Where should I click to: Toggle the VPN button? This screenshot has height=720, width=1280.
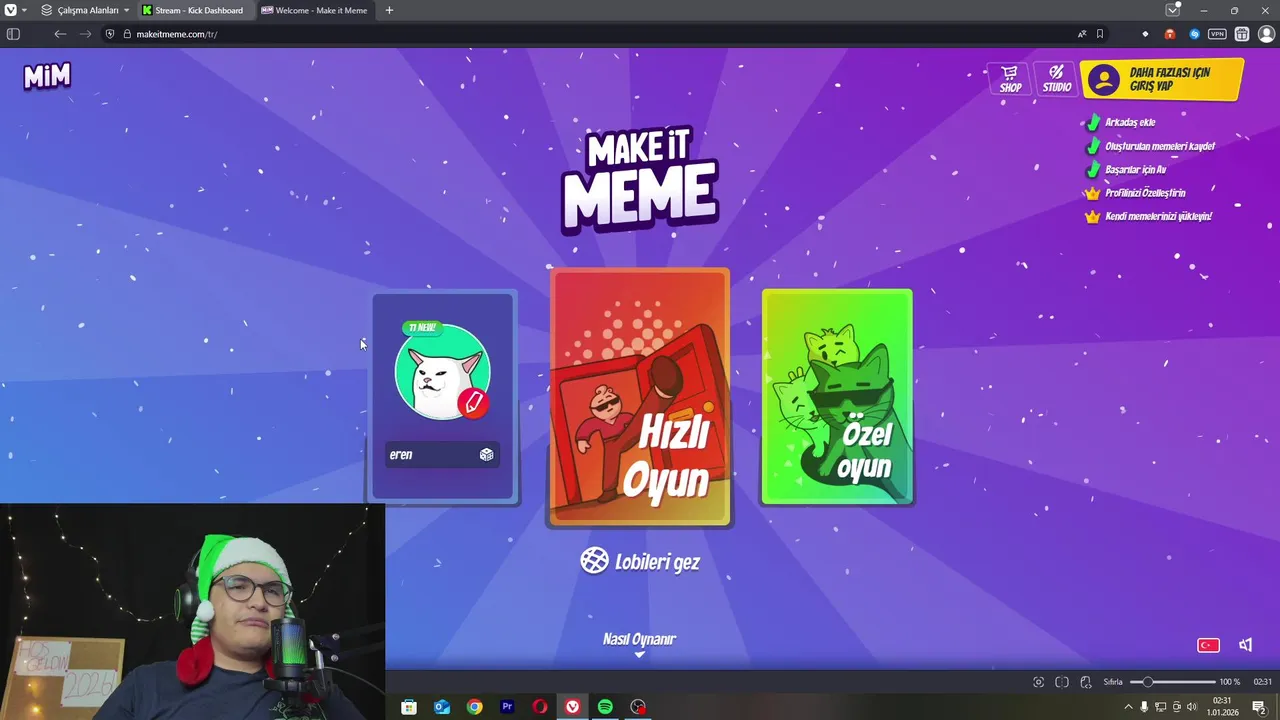coord(1217,34)
